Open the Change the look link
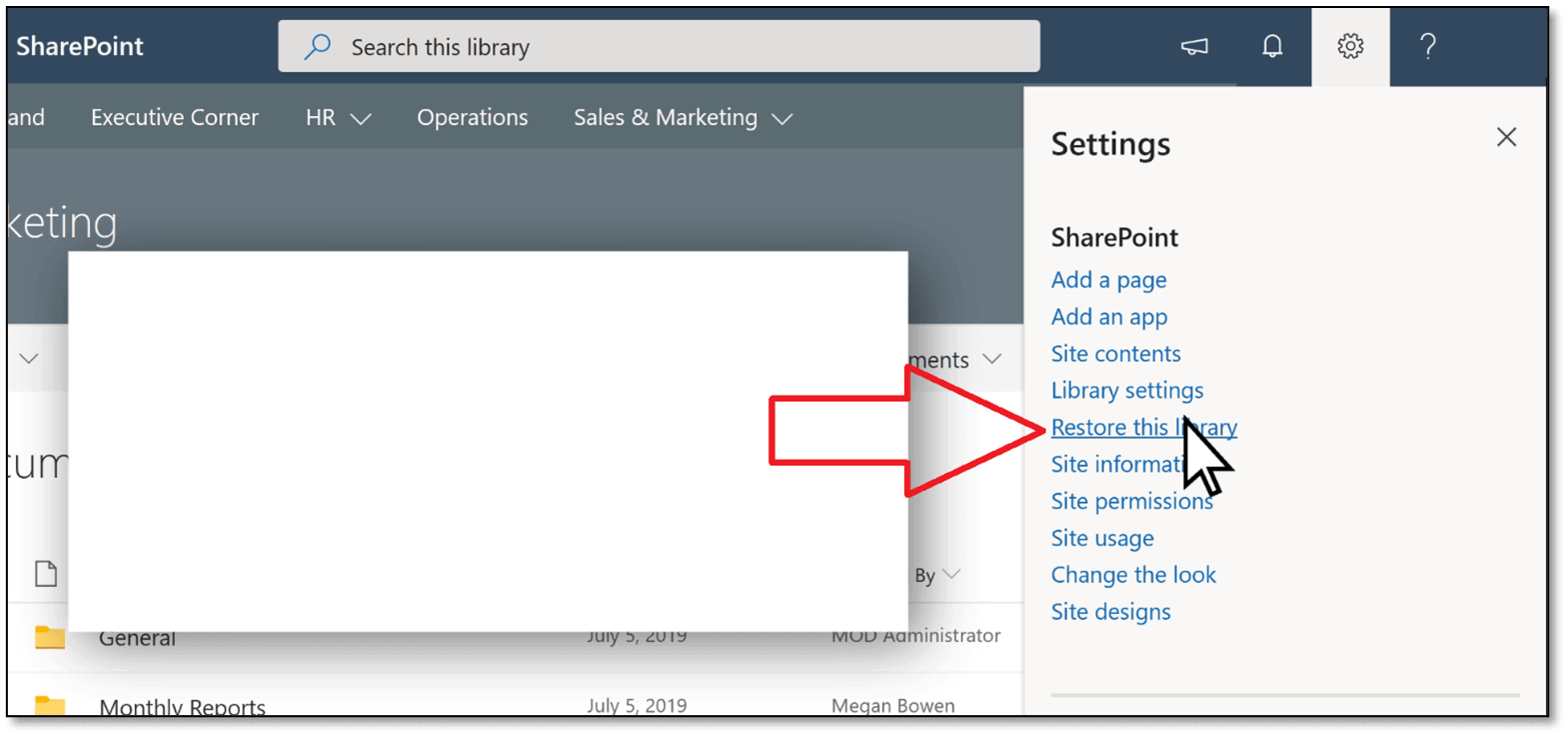The image size is (1568, 736). [1133, 575]
